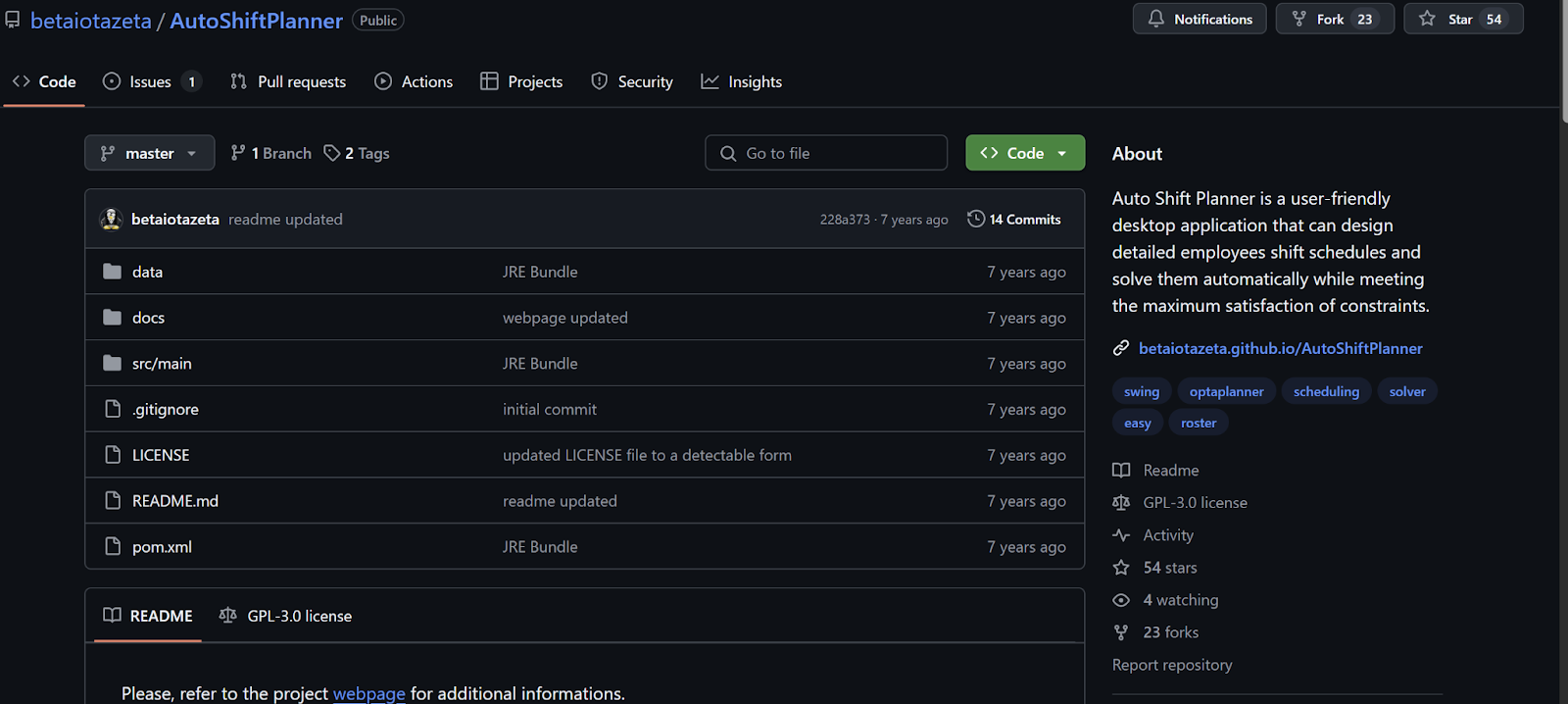Open betaiotazeta.github.io/AutoShiftPlanner website link
This screenshot has width=1568, height=704.
(x=1281, y=348)
